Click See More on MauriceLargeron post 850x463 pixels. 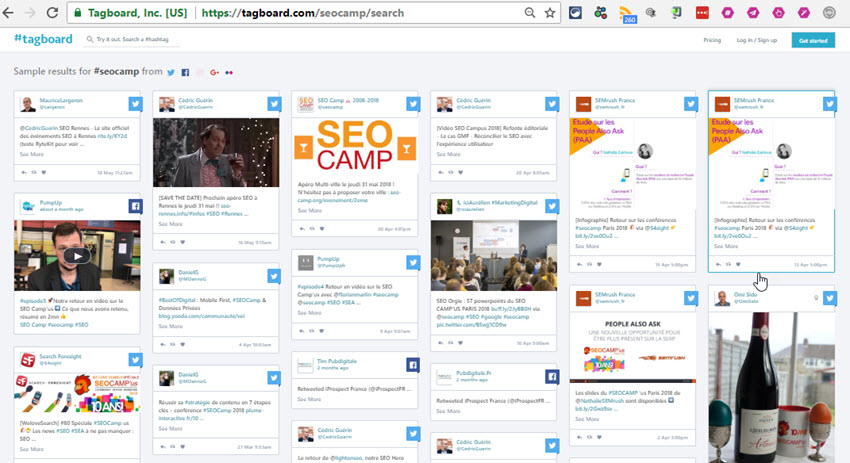pos(31,155)
